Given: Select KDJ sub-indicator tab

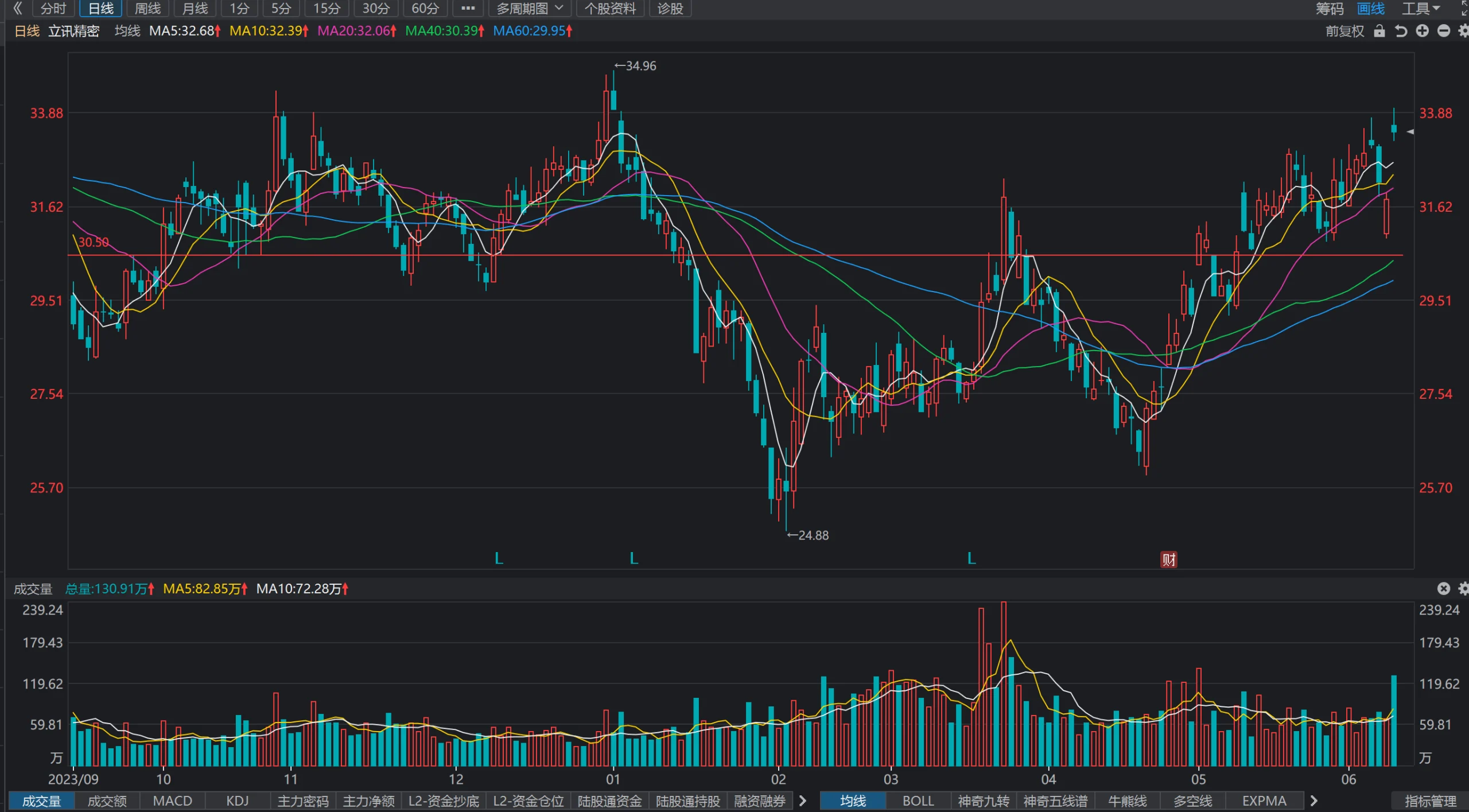Looking at the screenshot, I should [x=238, y=801].
